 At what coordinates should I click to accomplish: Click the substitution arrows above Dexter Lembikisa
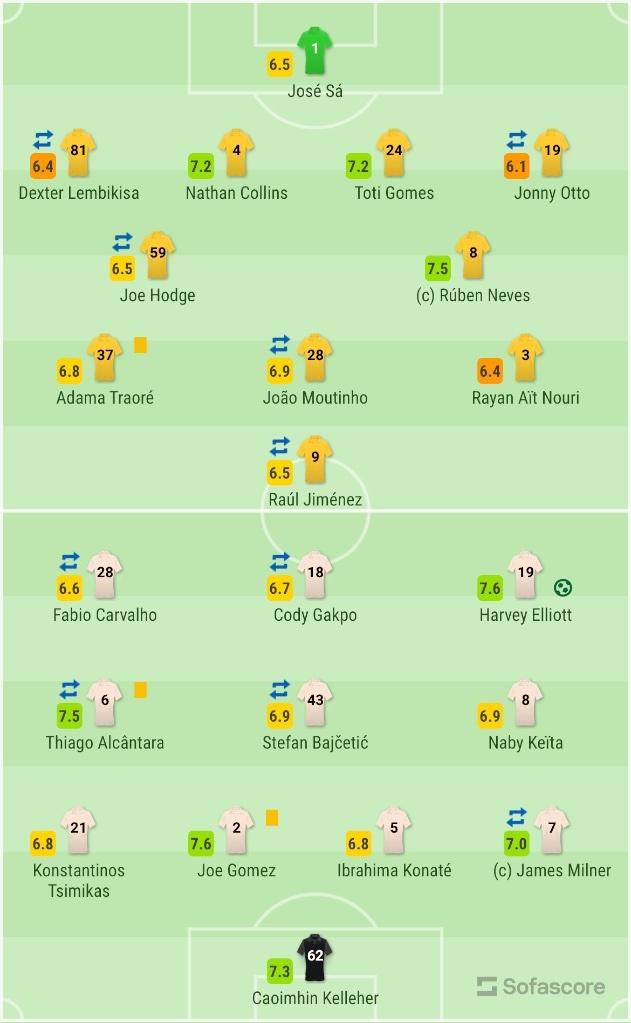[43, 140]
